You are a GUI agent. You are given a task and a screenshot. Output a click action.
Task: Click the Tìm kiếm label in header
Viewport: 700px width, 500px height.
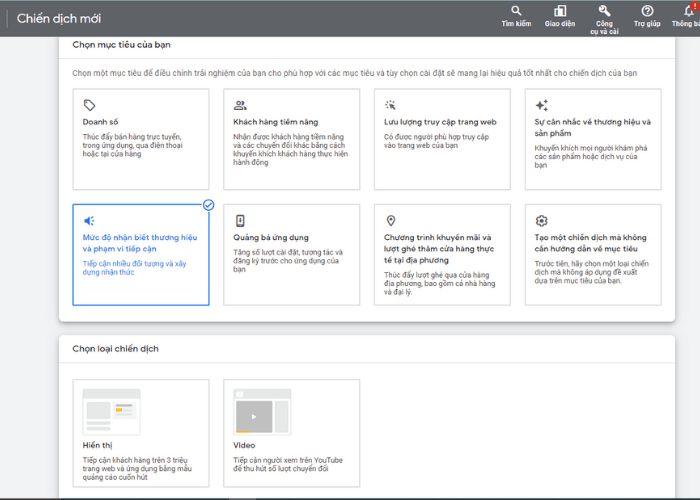tap(516, 24)
